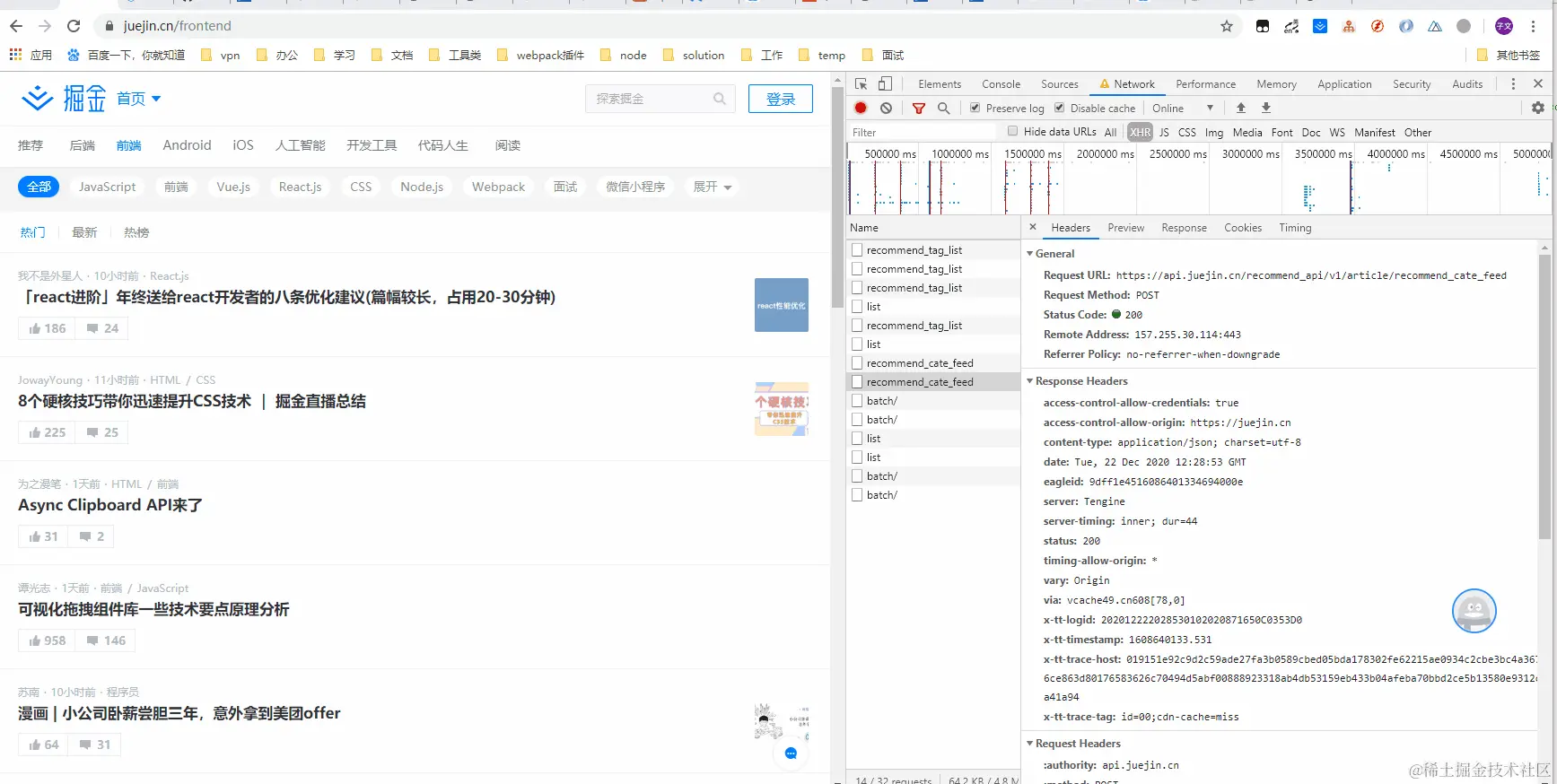1557x784 pixels.
Task: Toggle the JS request type filter
Action: (1164, 132)
